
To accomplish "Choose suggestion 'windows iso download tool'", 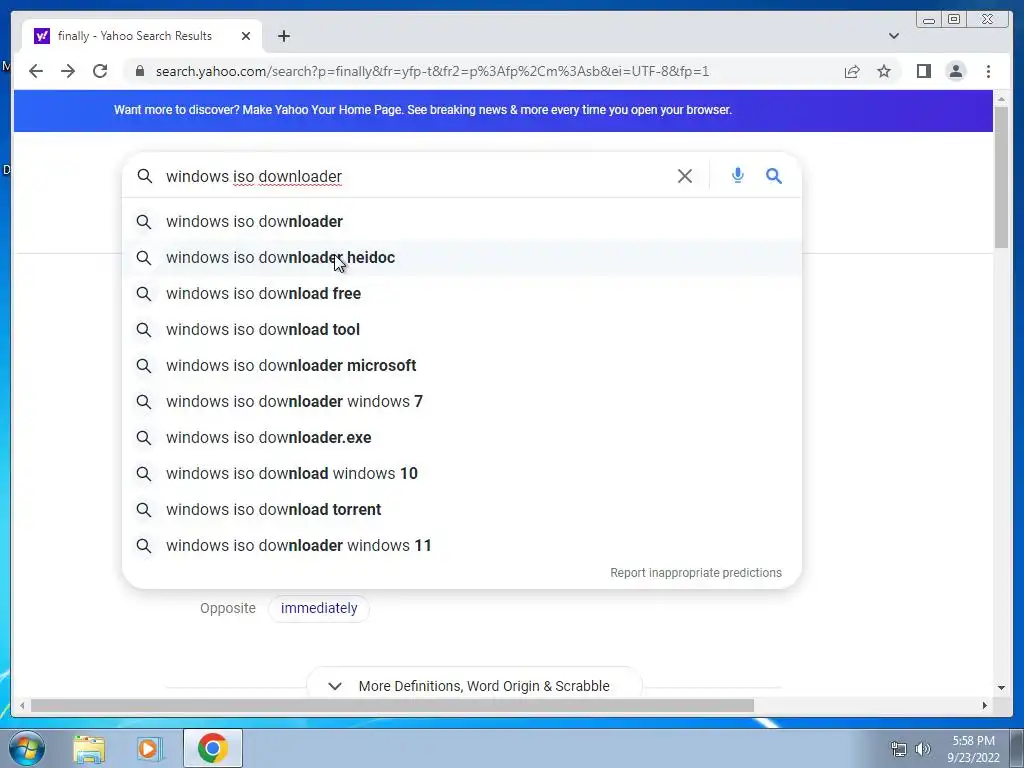I will click(462, 329).
